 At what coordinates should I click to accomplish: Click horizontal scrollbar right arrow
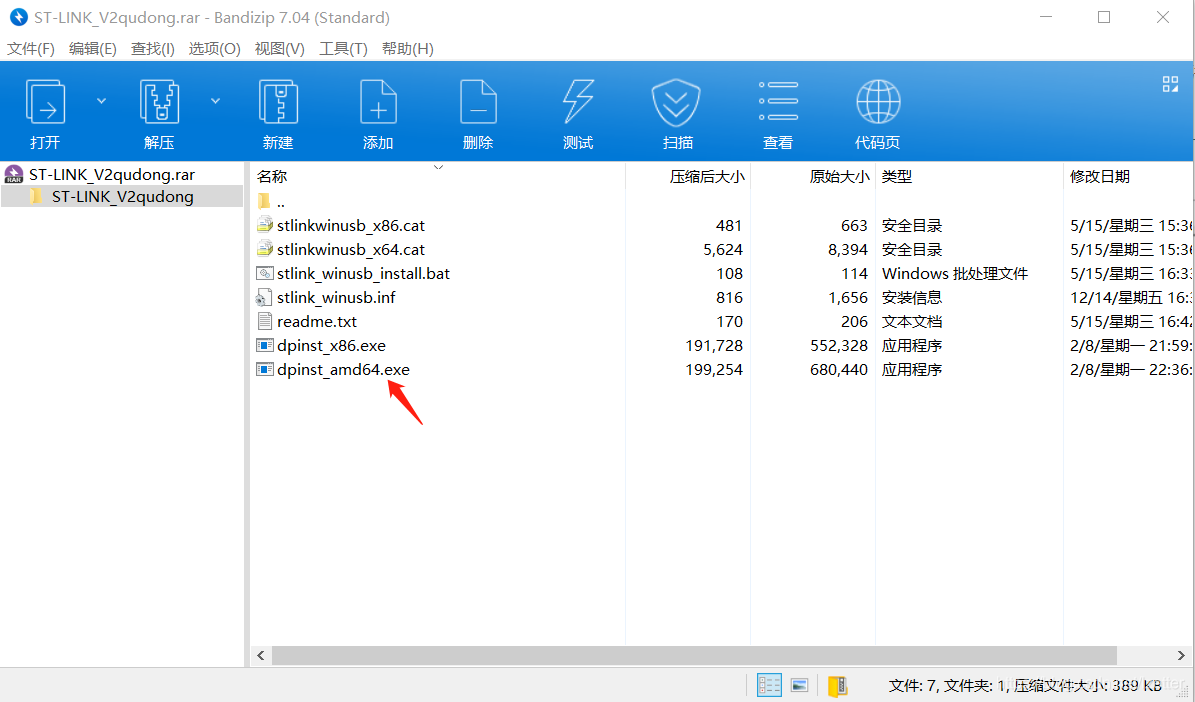click(x=1181, y=656)
